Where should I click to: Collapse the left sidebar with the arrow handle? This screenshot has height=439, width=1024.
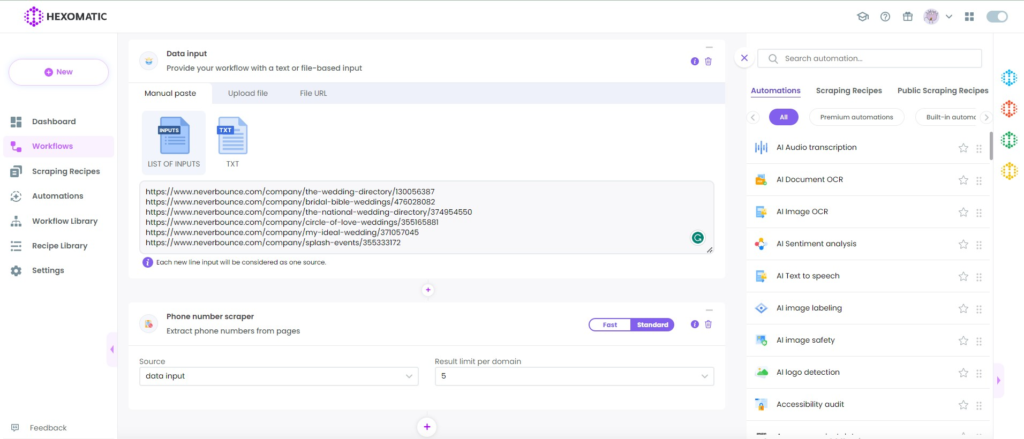112,350
